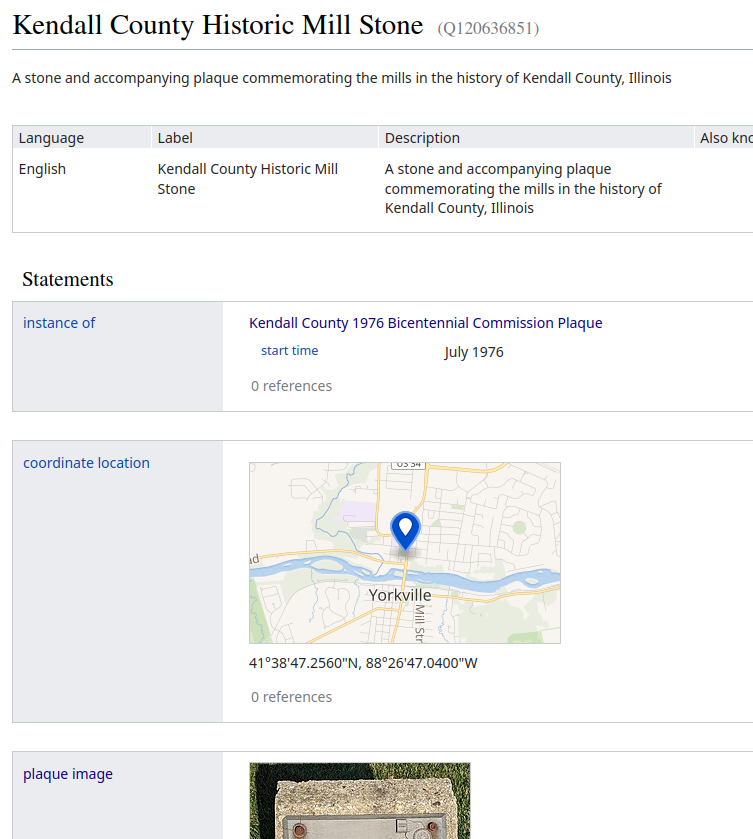Open Kendall County 1976 Bicentennial Commission Plaque link
Image resolution: width=753 pixels, height=839 pixels.
425,323
